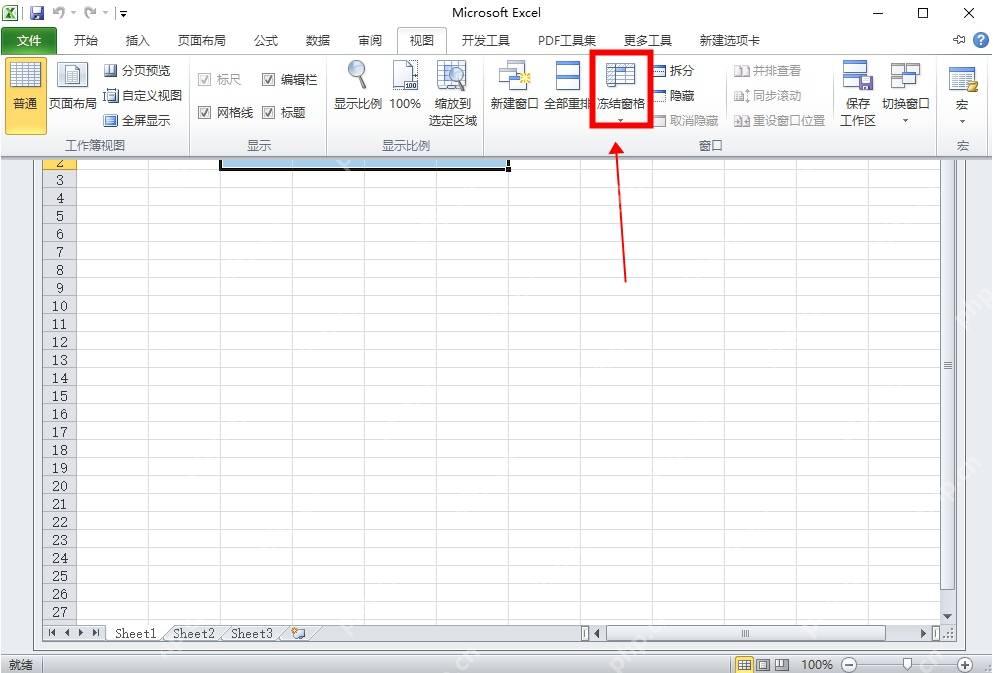Click the 宏 macros icon
This screenshot has width=993, height=673.
[x=962, y=79]
